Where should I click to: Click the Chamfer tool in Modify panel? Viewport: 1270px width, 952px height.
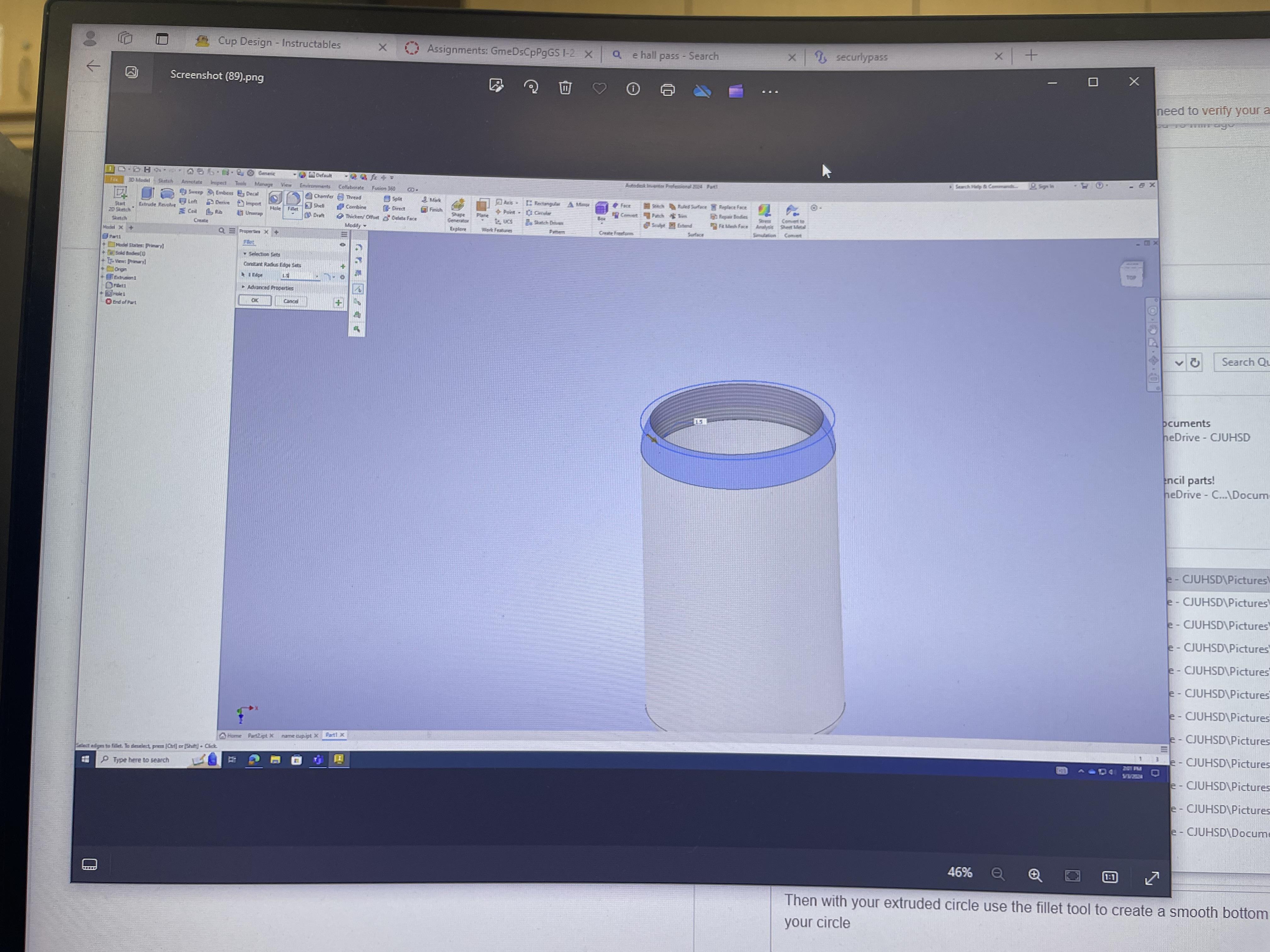[319, 196]
